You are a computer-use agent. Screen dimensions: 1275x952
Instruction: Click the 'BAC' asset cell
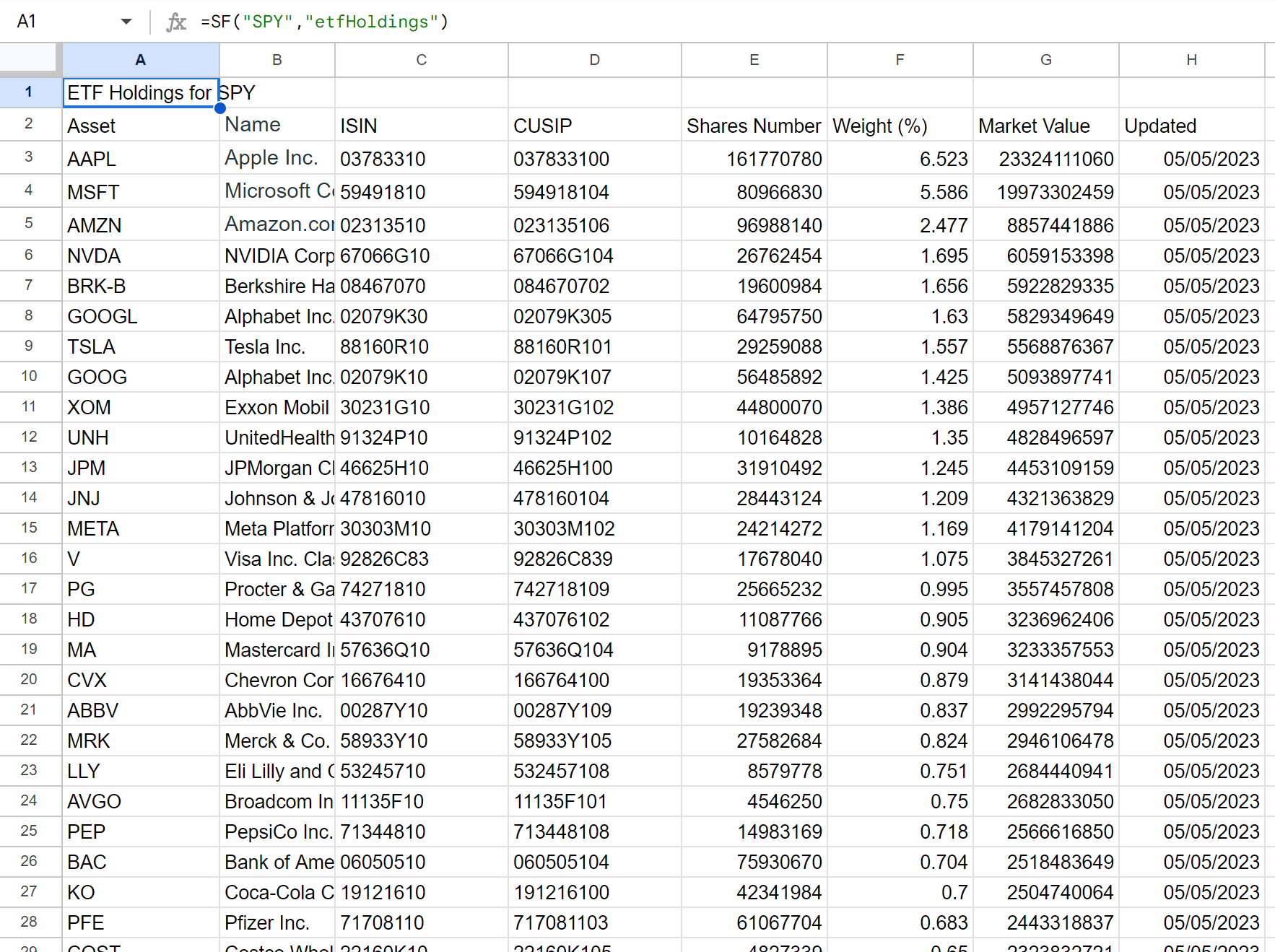click(x=141, y=862)
